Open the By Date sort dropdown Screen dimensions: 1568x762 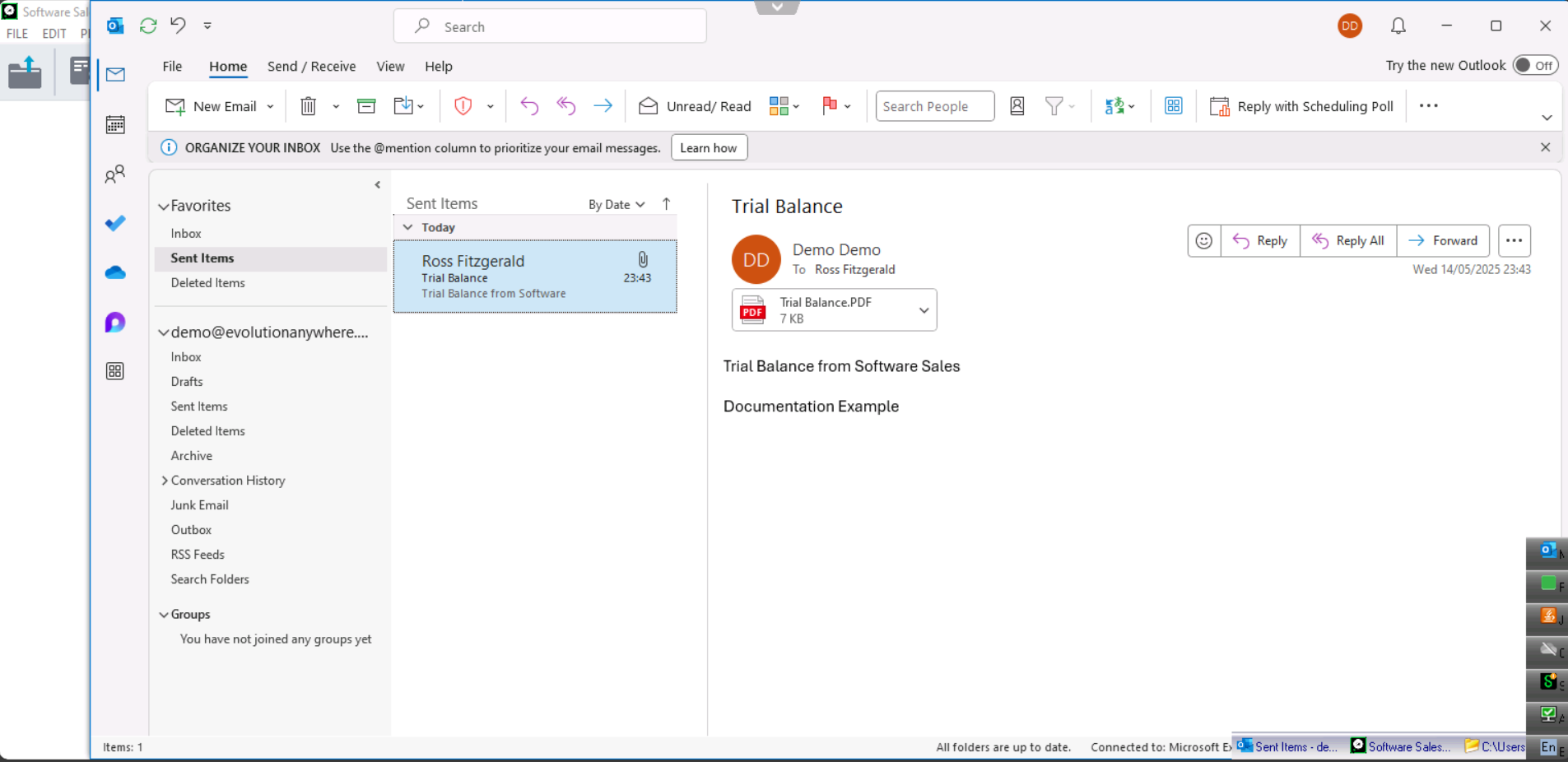click(616, 205)
